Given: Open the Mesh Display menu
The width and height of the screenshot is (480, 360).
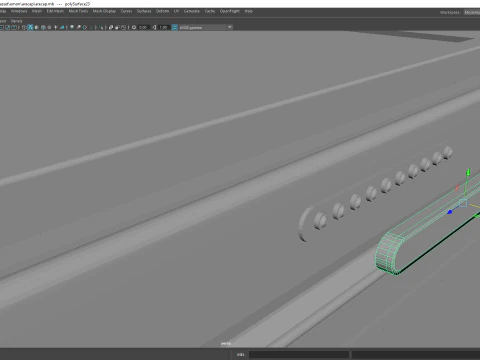Looking at the screenshot, I should coord(104,11).
